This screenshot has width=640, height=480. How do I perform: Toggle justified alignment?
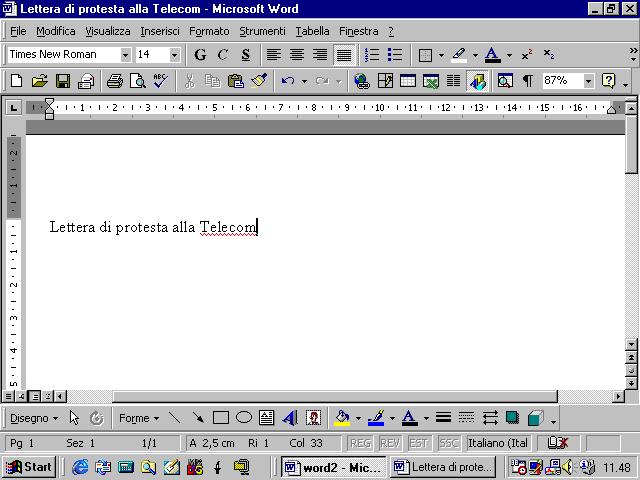(x=344, y=54)
